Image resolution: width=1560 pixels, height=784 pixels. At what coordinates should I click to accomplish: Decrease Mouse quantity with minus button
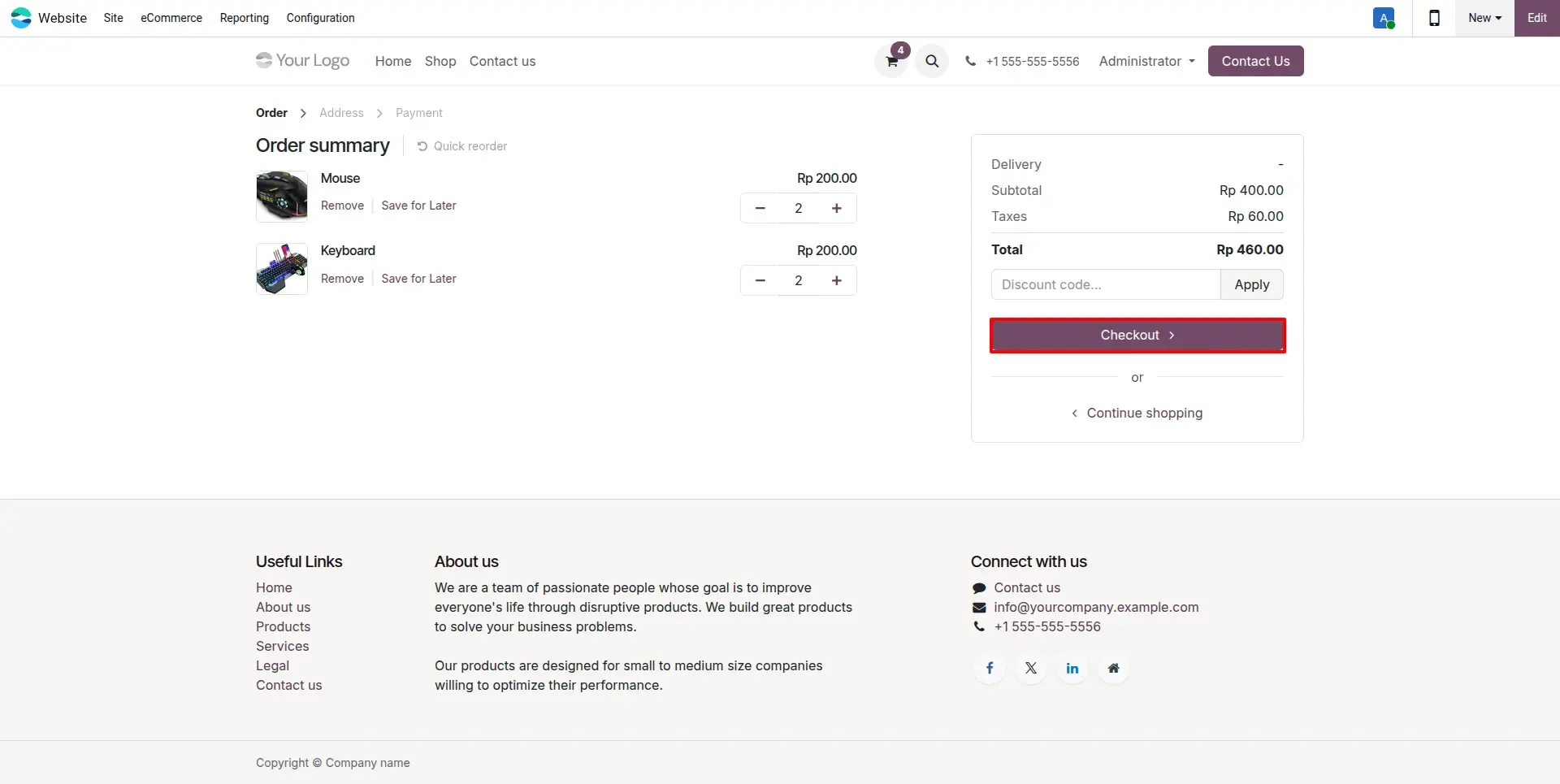point(760,208)
